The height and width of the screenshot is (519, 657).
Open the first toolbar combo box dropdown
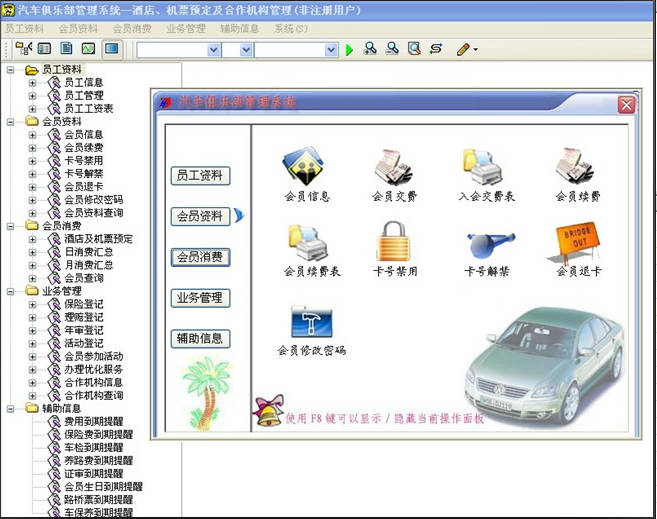tap(213, 50)
